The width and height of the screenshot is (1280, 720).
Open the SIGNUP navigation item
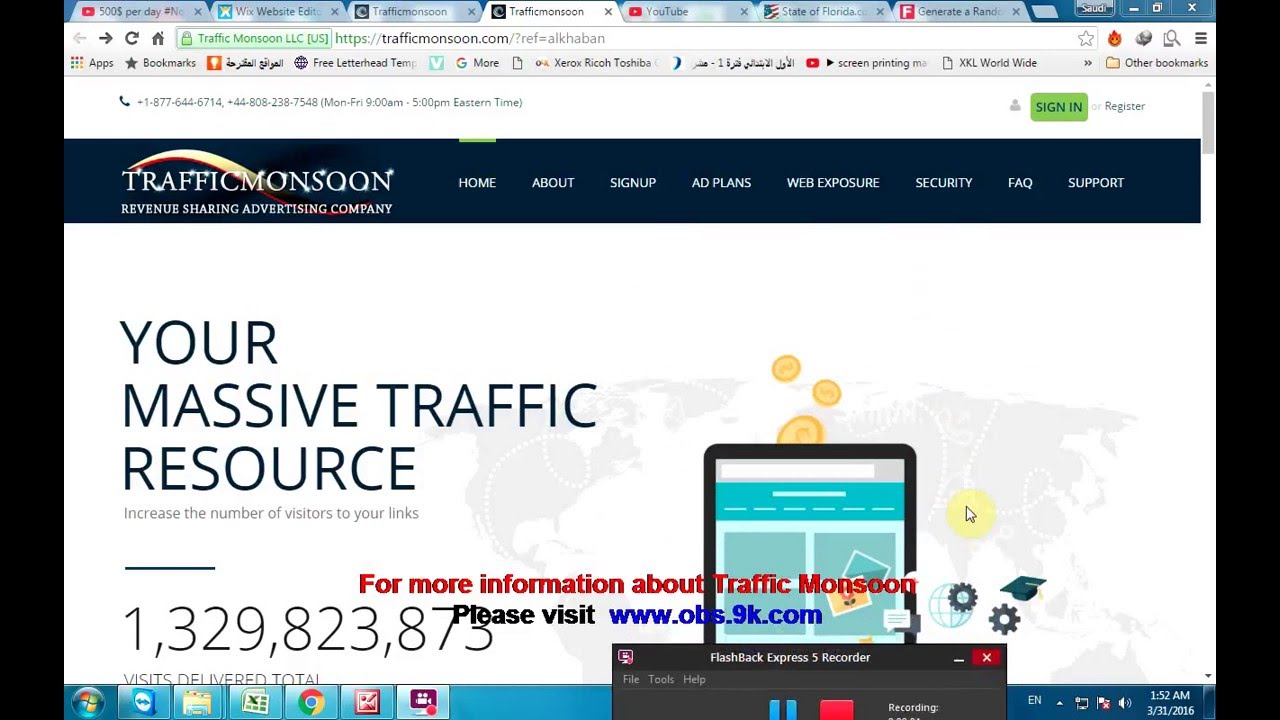click(633, 182)
